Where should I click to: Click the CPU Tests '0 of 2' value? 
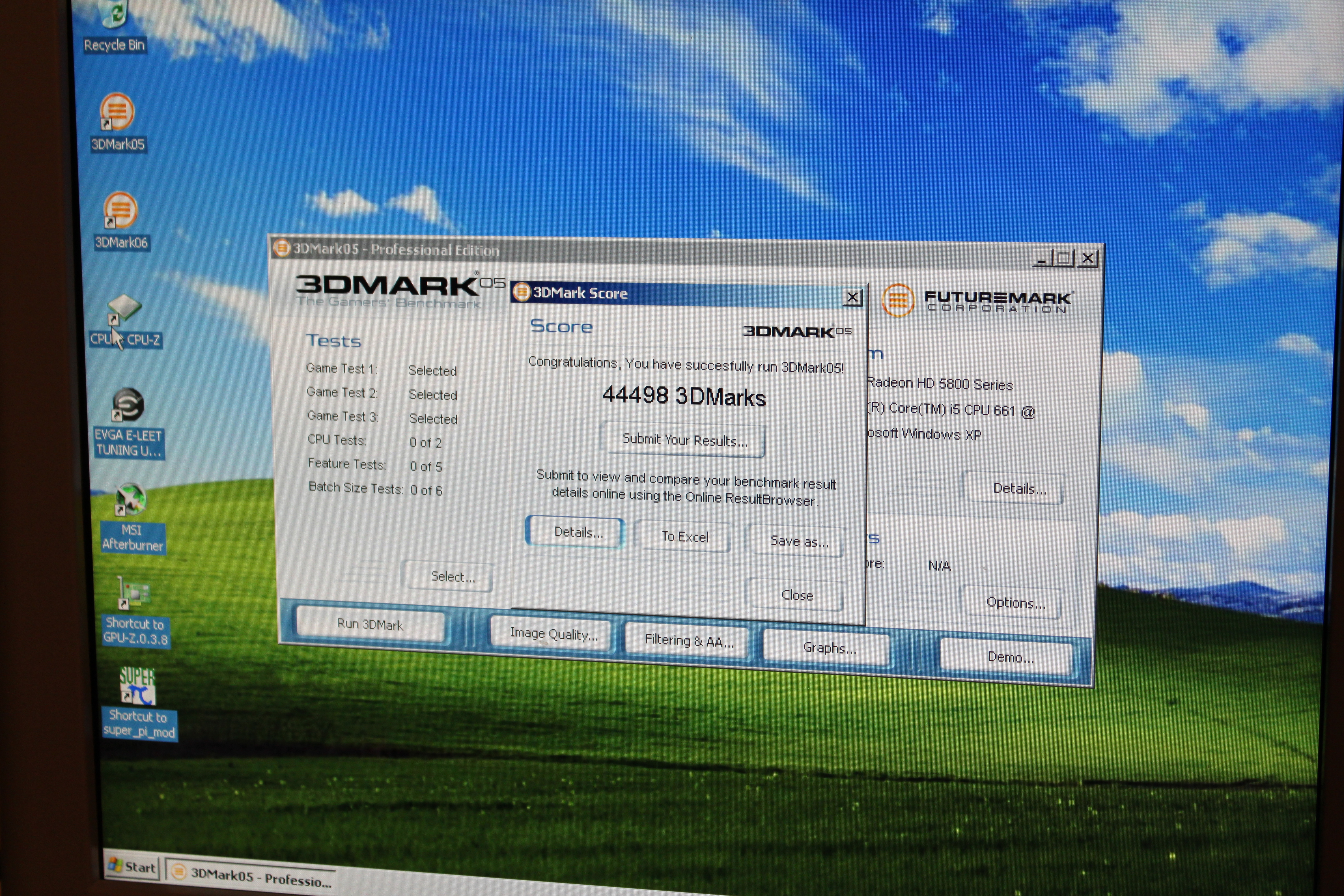(x=425, y=443)
